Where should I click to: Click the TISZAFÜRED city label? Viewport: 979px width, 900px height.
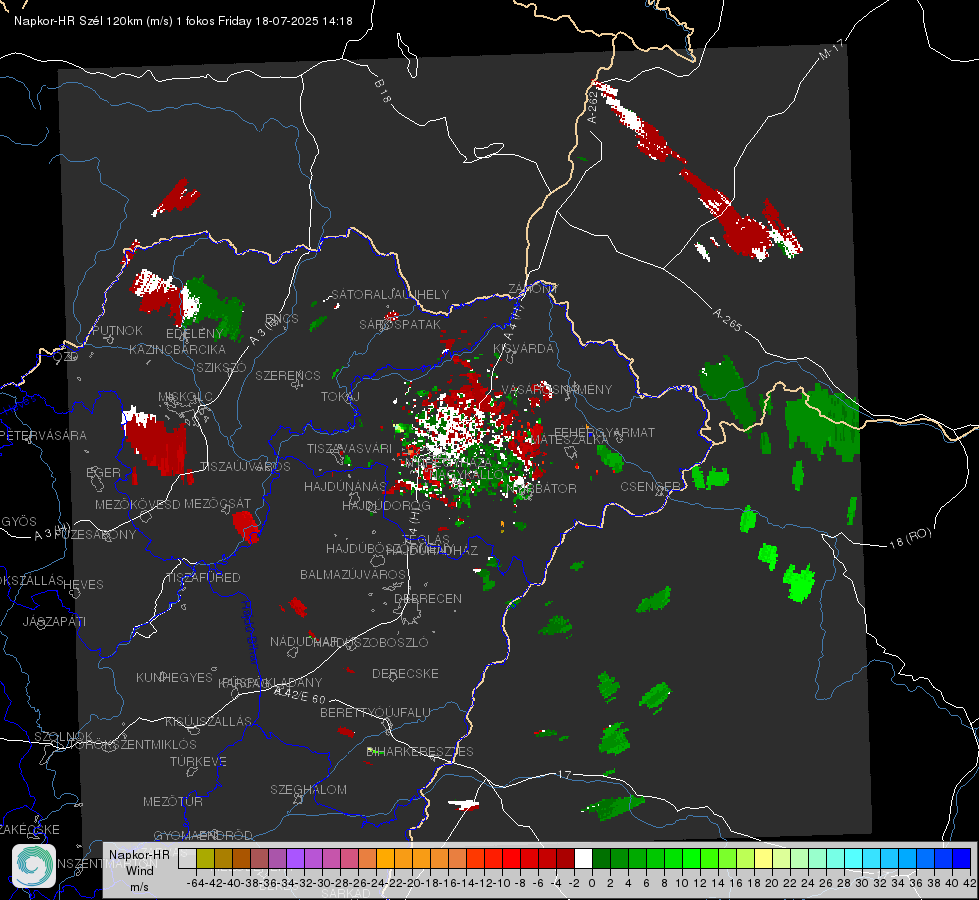tap(204, 578)
